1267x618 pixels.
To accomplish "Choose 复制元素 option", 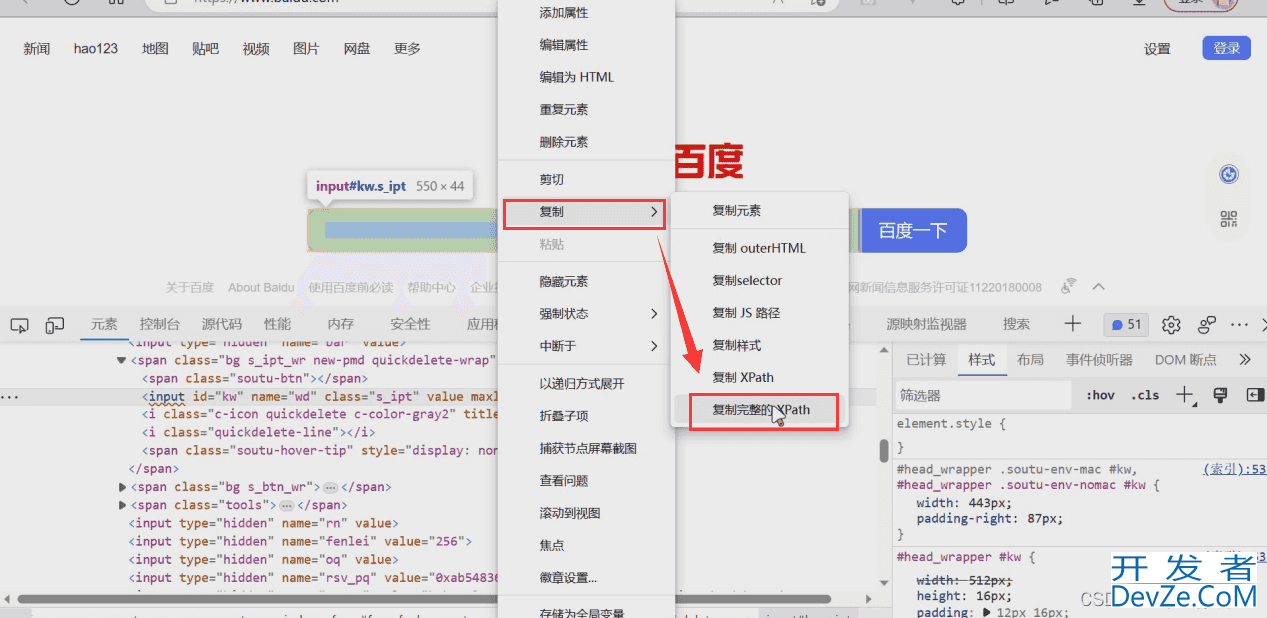I will (x=759, y=211).
